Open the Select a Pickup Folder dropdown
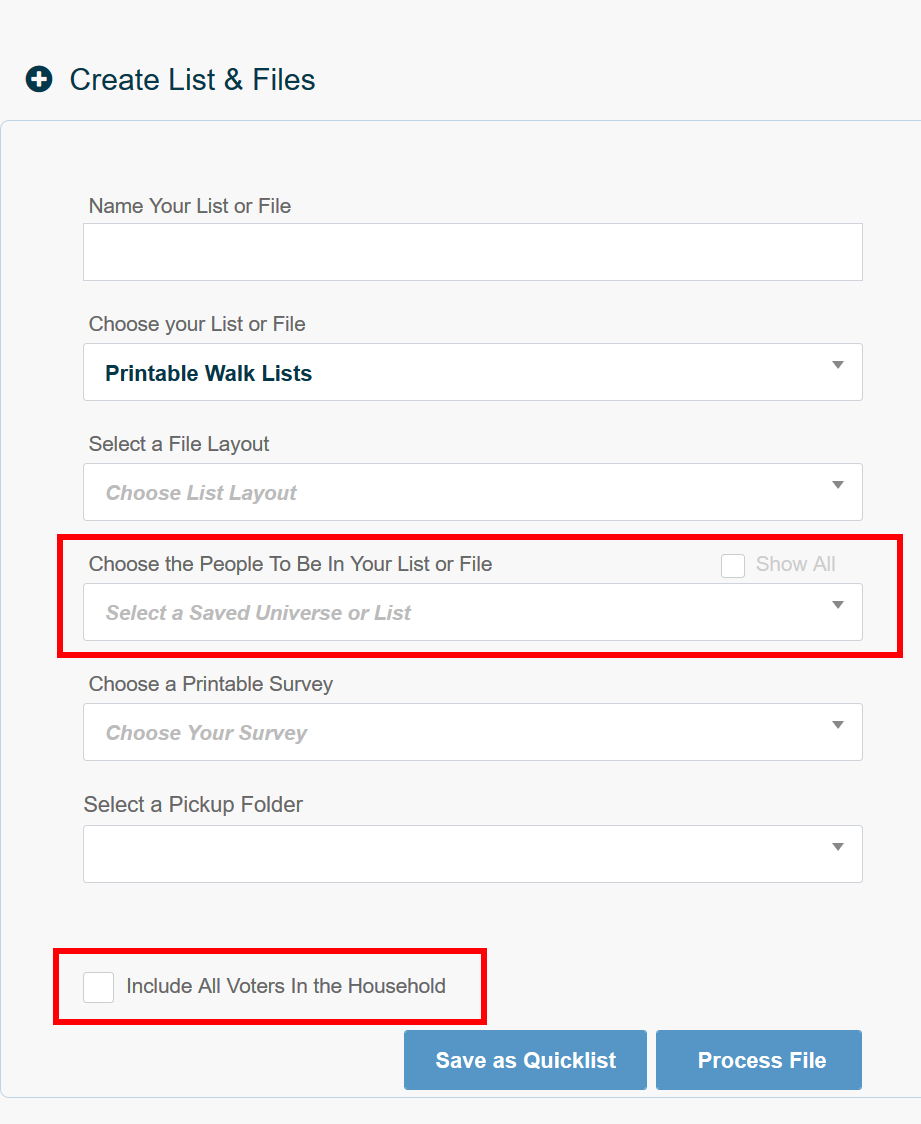The image size is (921, 1124). click(x=472, y=852)
